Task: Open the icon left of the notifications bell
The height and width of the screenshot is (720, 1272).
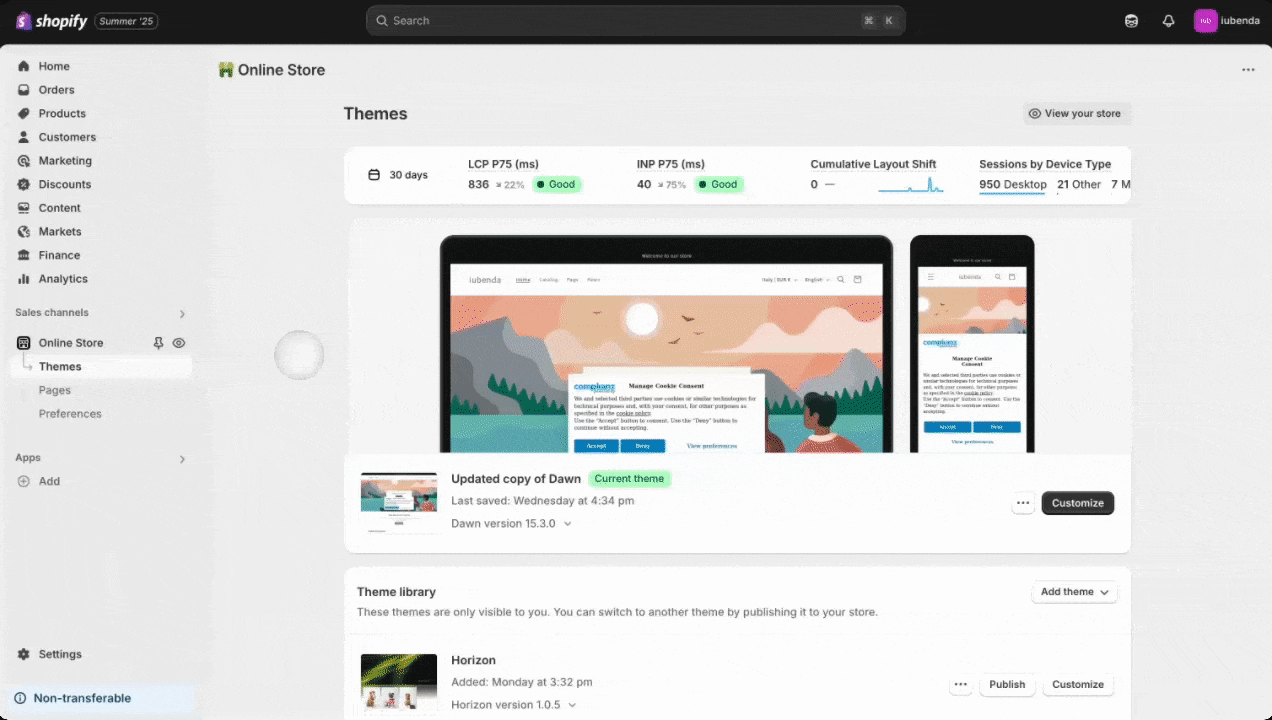Action: [1131, 21]
